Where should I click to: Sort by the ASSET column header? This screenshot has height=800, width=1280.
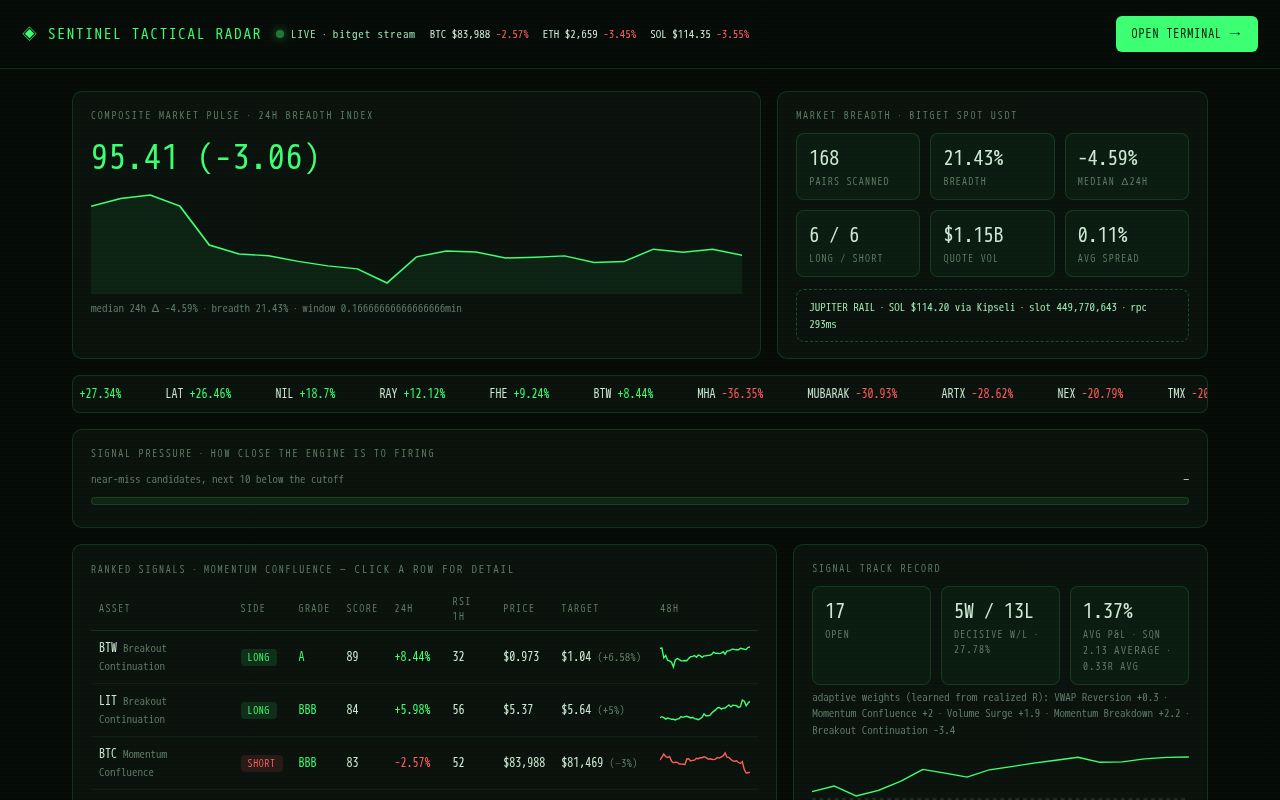(115, 609)
